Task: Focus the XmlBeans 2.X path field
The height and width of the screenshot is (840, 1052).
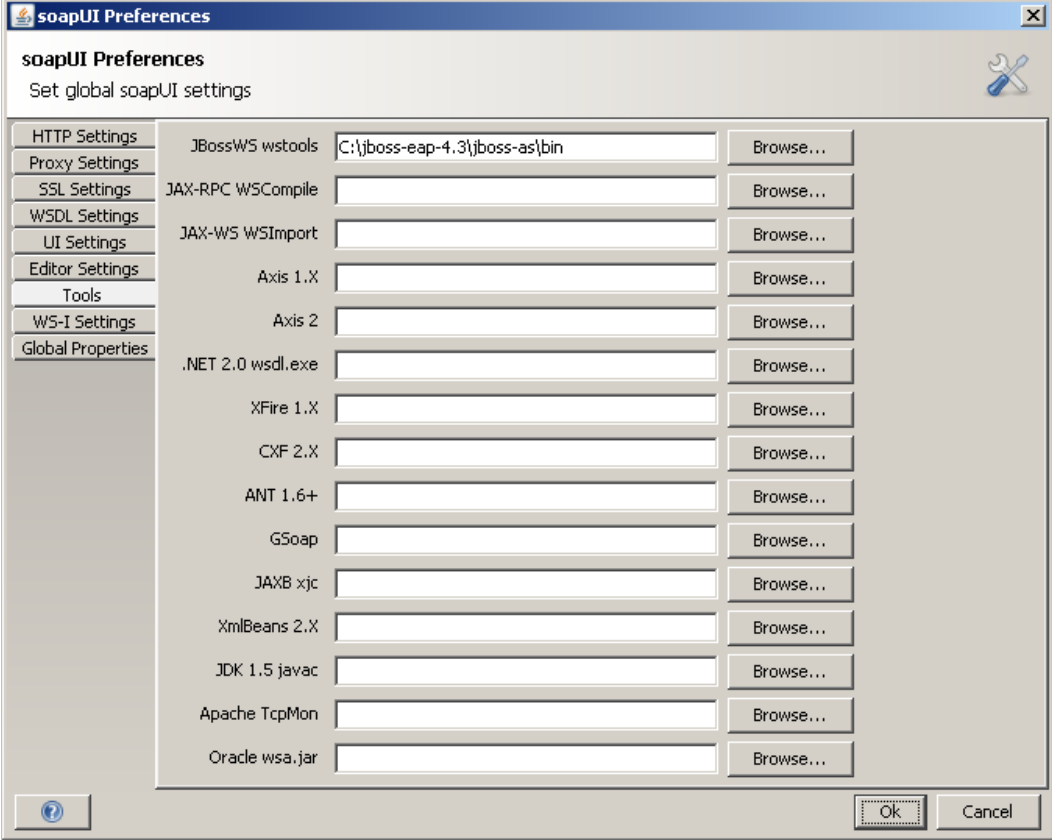Action: coord(526,627)
